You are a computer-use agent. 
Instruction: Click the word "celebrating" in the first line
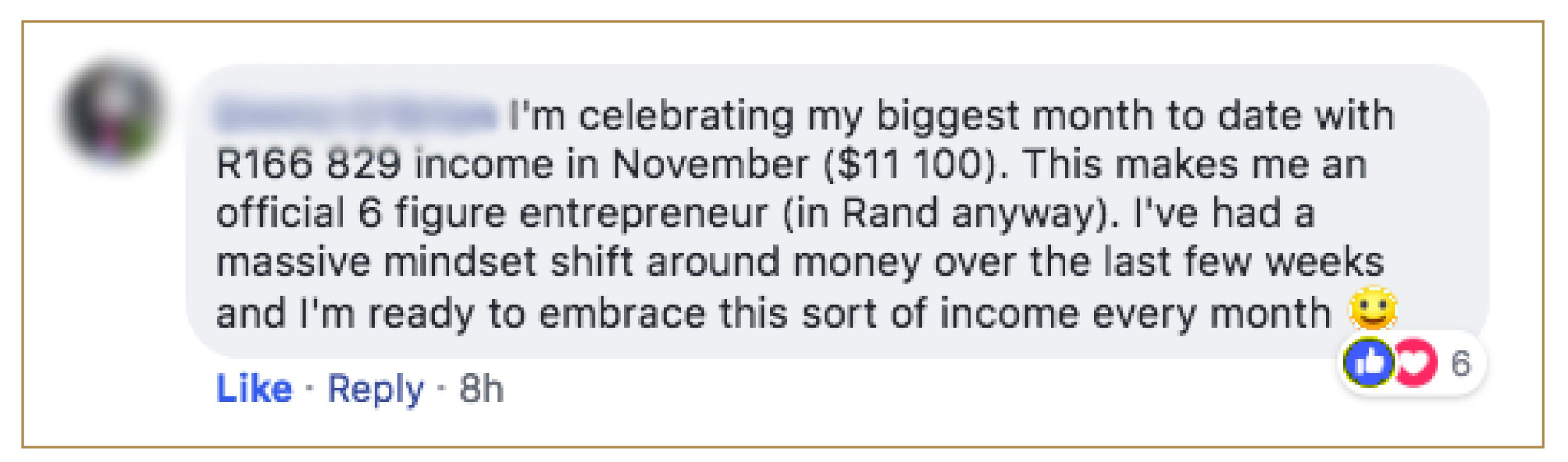click(x=686, y=116)
